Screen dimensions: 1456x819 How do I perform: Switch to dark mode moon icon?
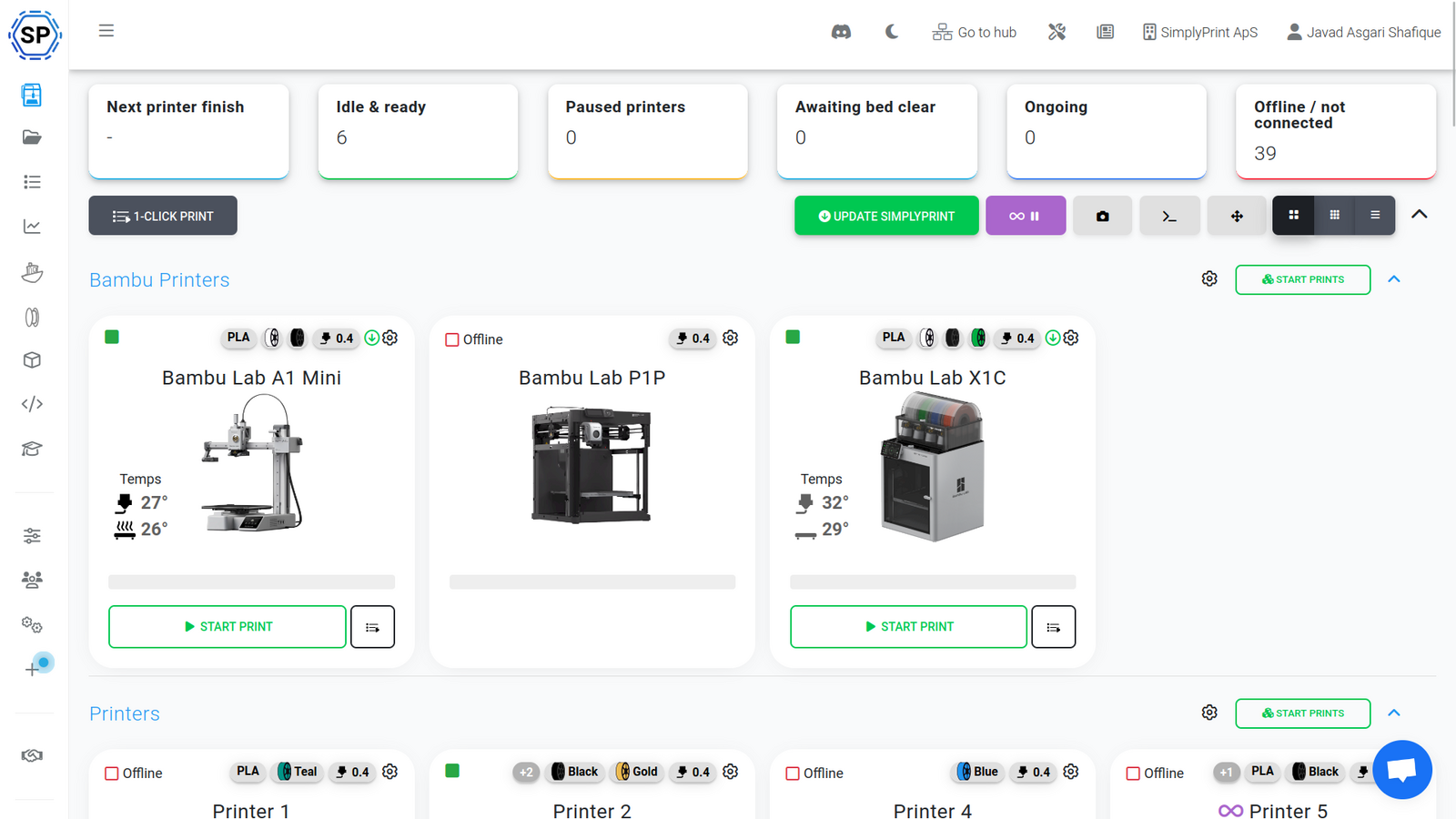click(892, 32)
